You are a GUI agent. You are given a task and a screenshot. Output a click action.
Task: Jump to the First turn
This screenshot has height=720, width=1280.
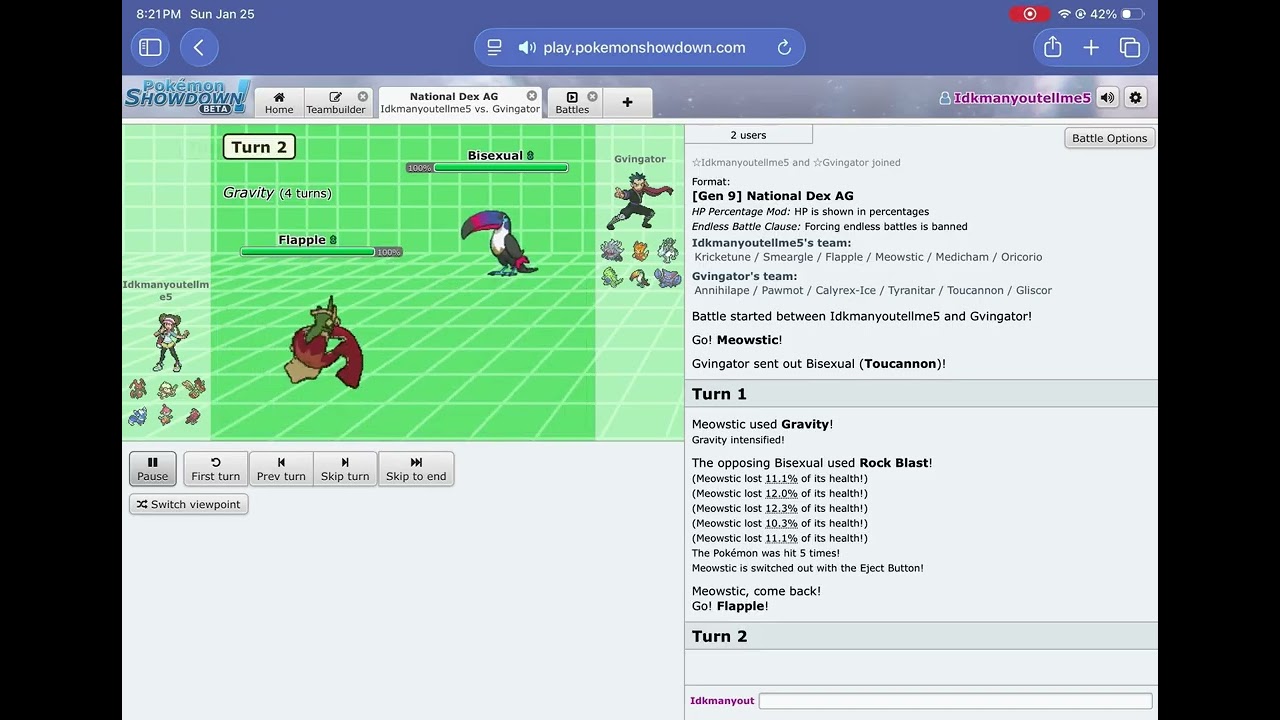click(x=216, y=469)
